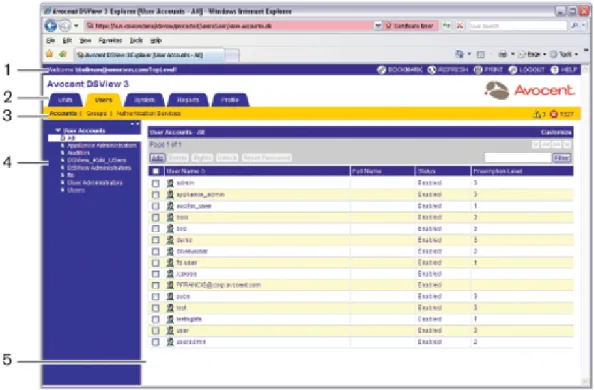Image resolution: width=594 pixels, height=390 pixels.
Task: Click the IE home toolbar icon
Action: [x=459, y=54]
